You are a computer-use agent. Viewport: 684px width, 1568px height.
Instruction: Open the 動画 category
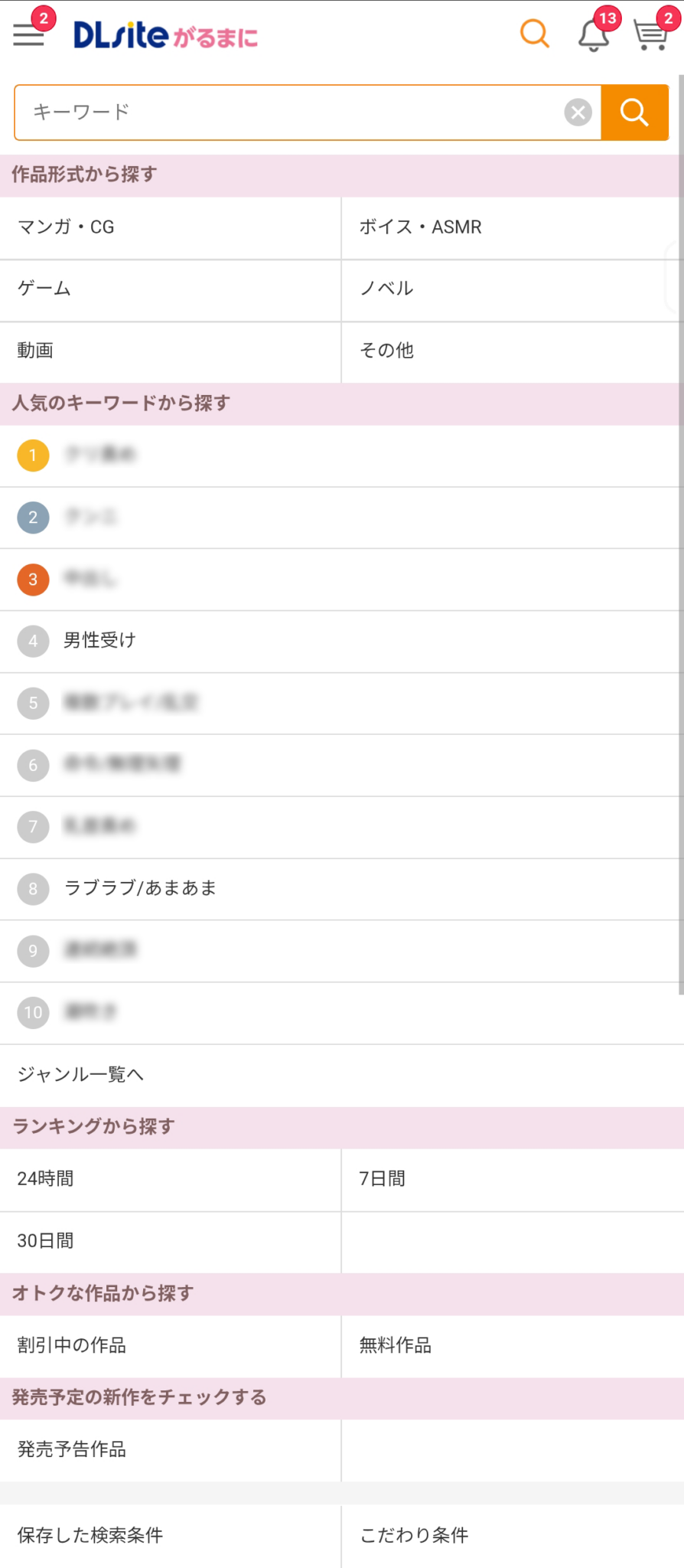pos(170,351)
